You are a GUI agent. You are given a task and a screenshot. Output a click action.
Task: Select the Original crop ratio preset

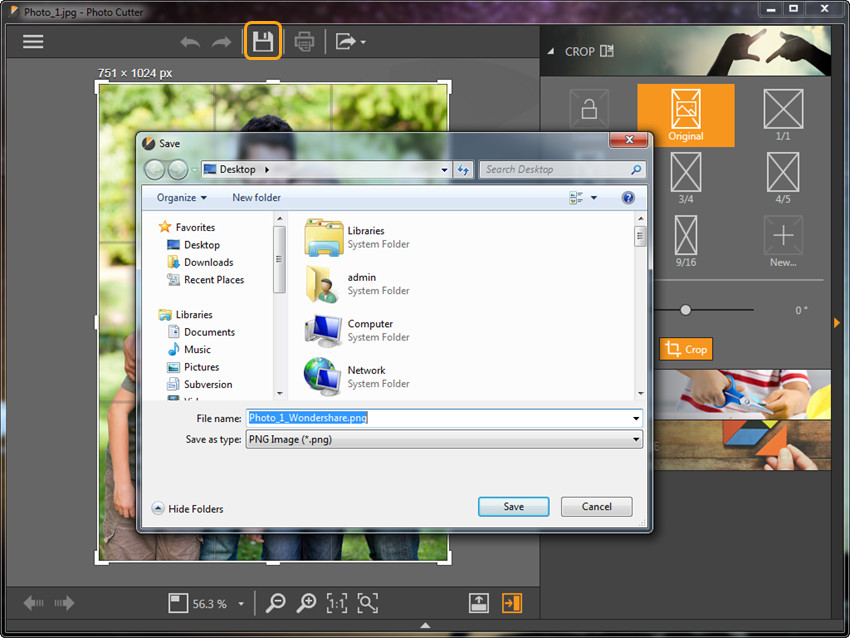point(686,115)
